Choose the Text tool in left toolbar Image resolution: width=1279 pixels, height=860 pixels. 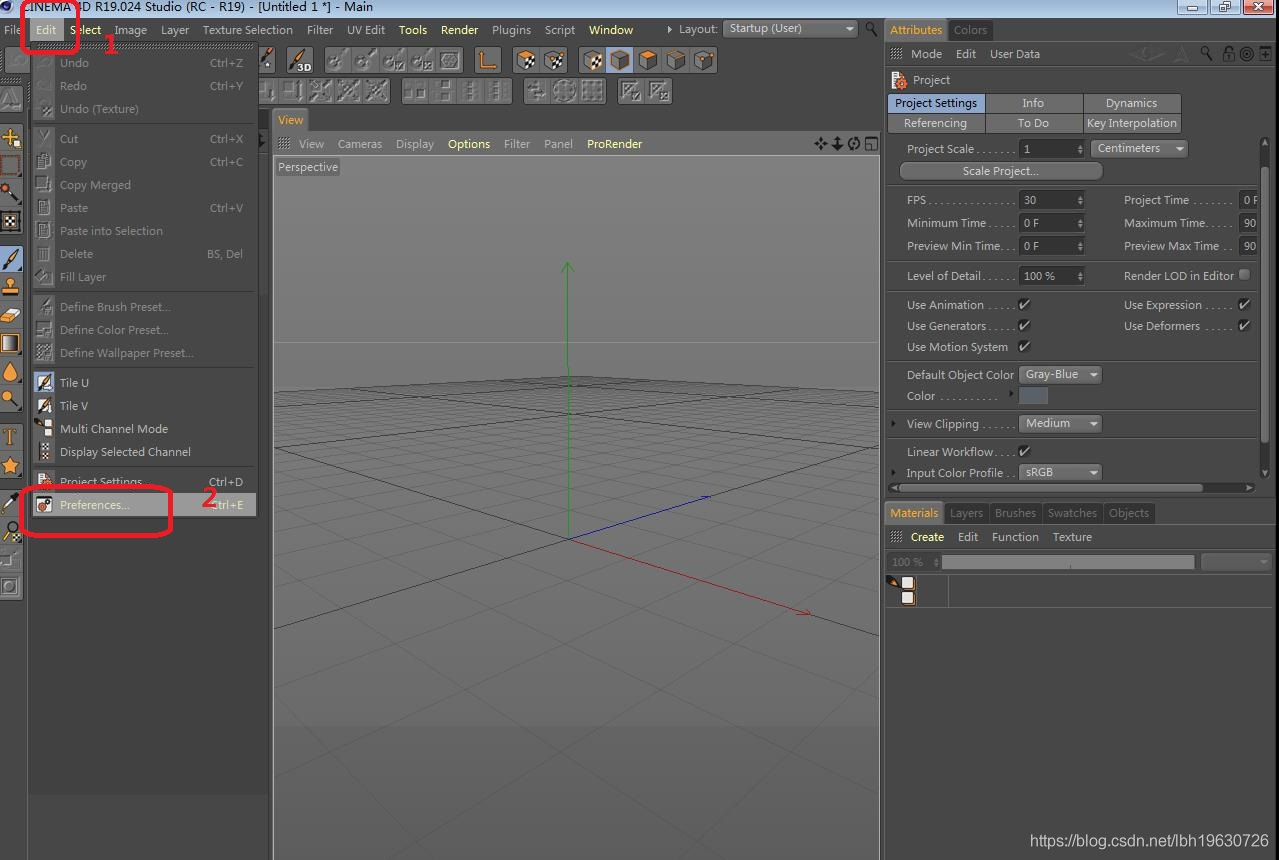click(x=11, y=436)
